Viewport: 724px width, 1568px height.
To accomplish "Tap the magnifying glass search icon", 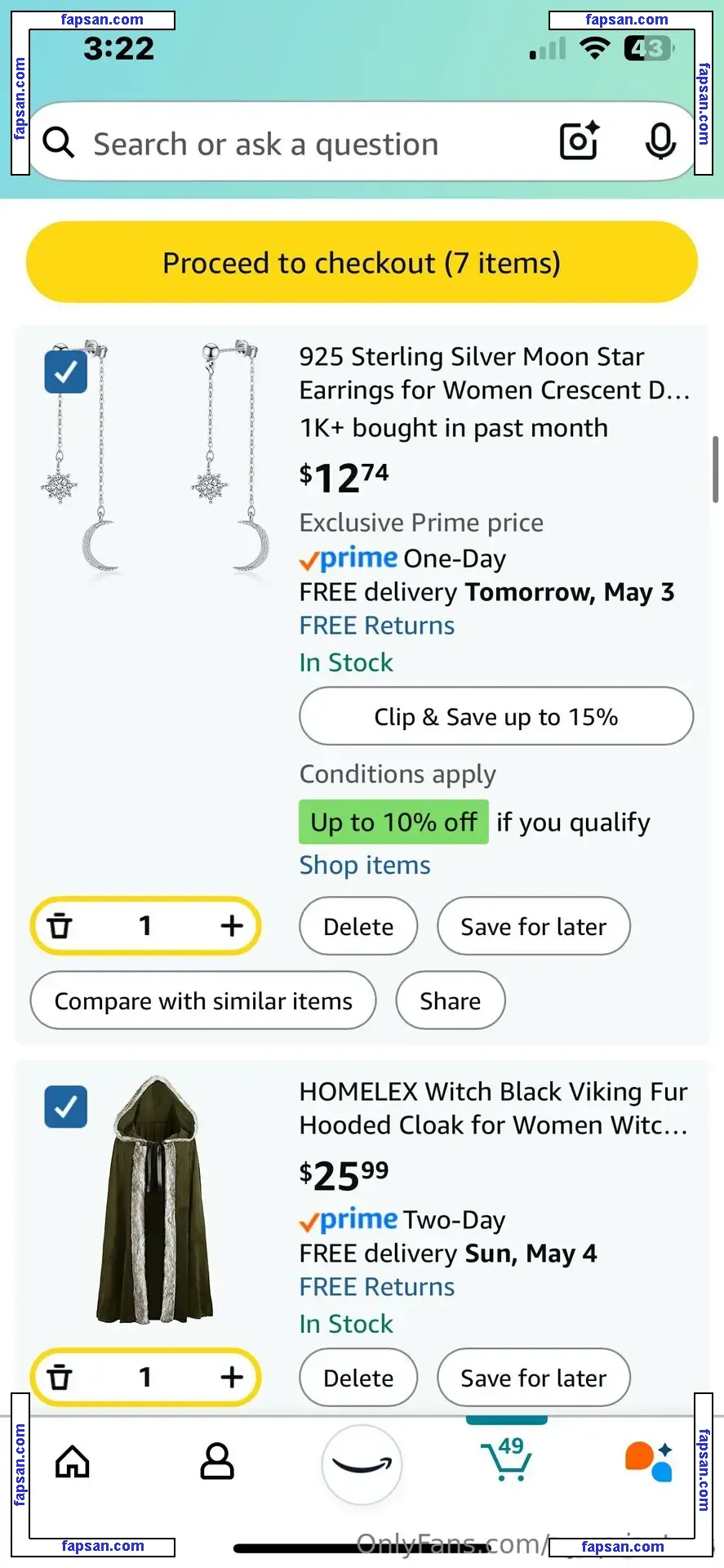I will click(59, 142).
